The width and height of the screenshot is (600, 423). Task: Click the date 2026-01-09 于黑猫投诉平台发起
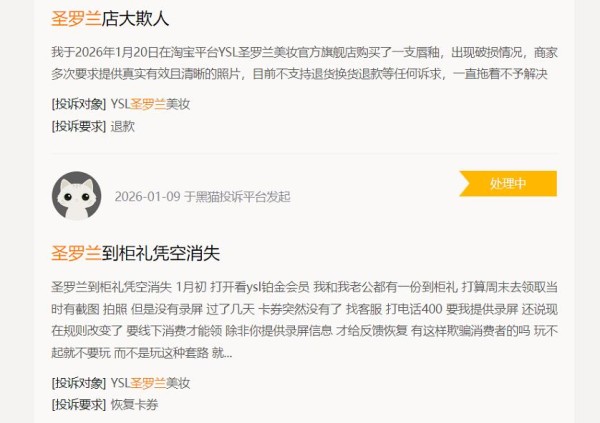202,196
